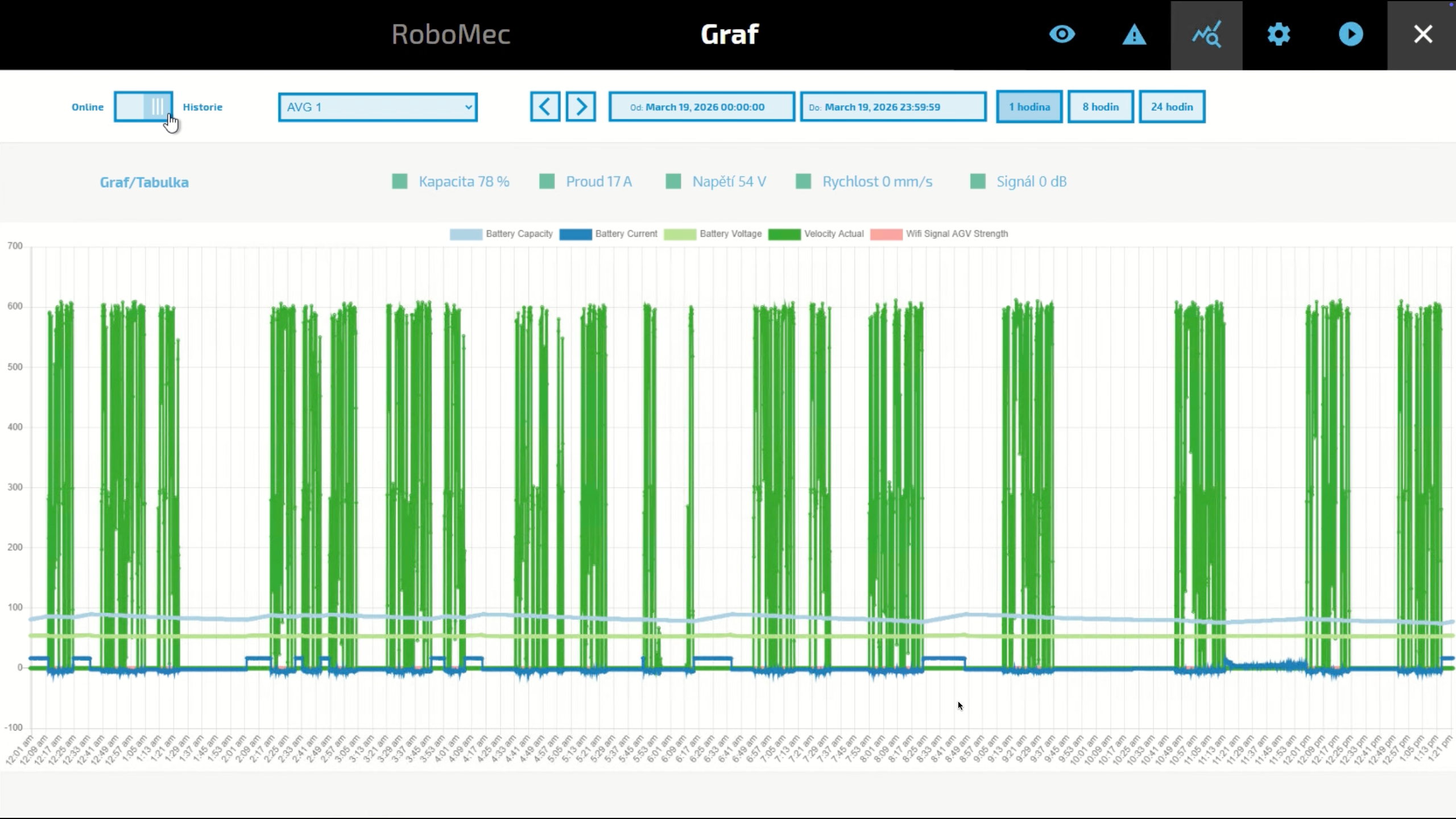Select the 1 hodina range
Viewport: 1456px width, 819px height.
tap(1029, 107)
